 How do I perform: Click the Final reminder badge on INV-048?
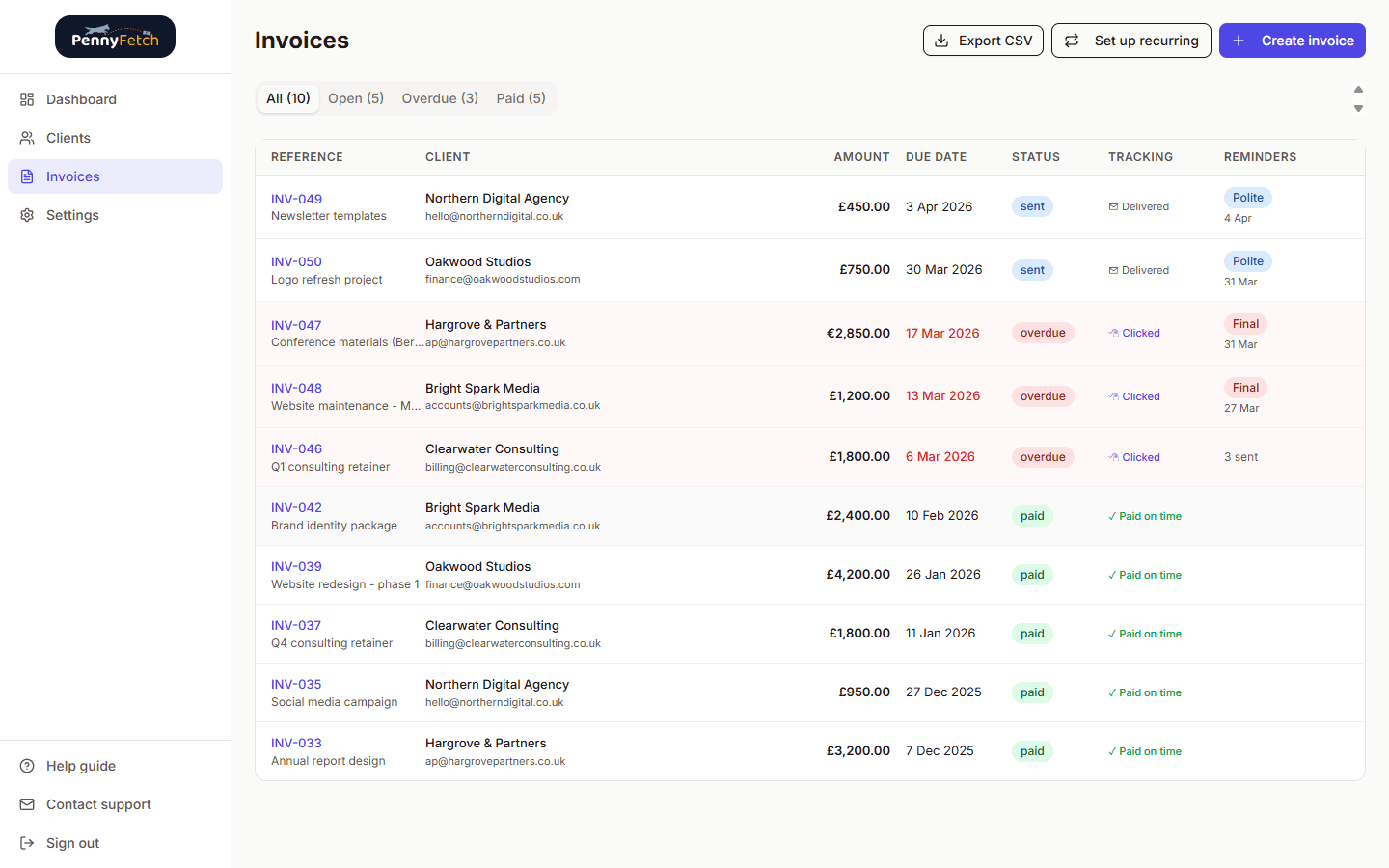pyautogui.click(x=1245, y=387)
